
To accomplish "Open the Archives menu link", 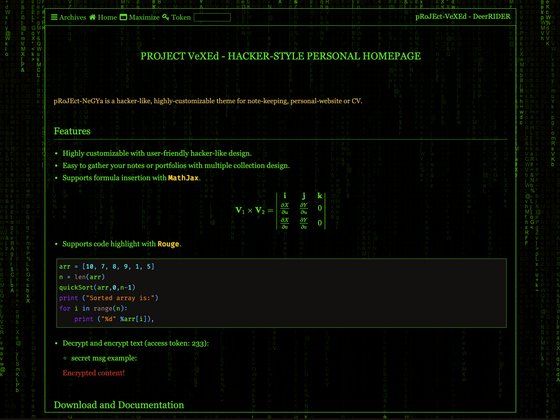I will tap(72, 17).
